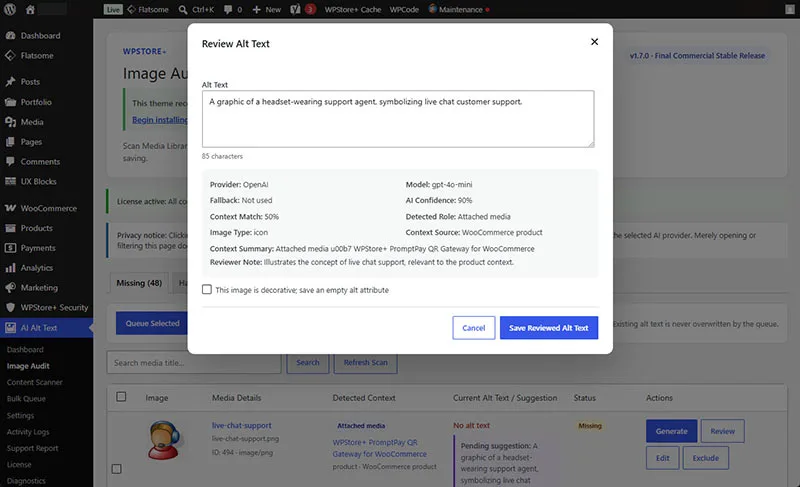Open Activity Logs submenu item
This screenshot has width=800, height=487.
click(x=28, y=432)
